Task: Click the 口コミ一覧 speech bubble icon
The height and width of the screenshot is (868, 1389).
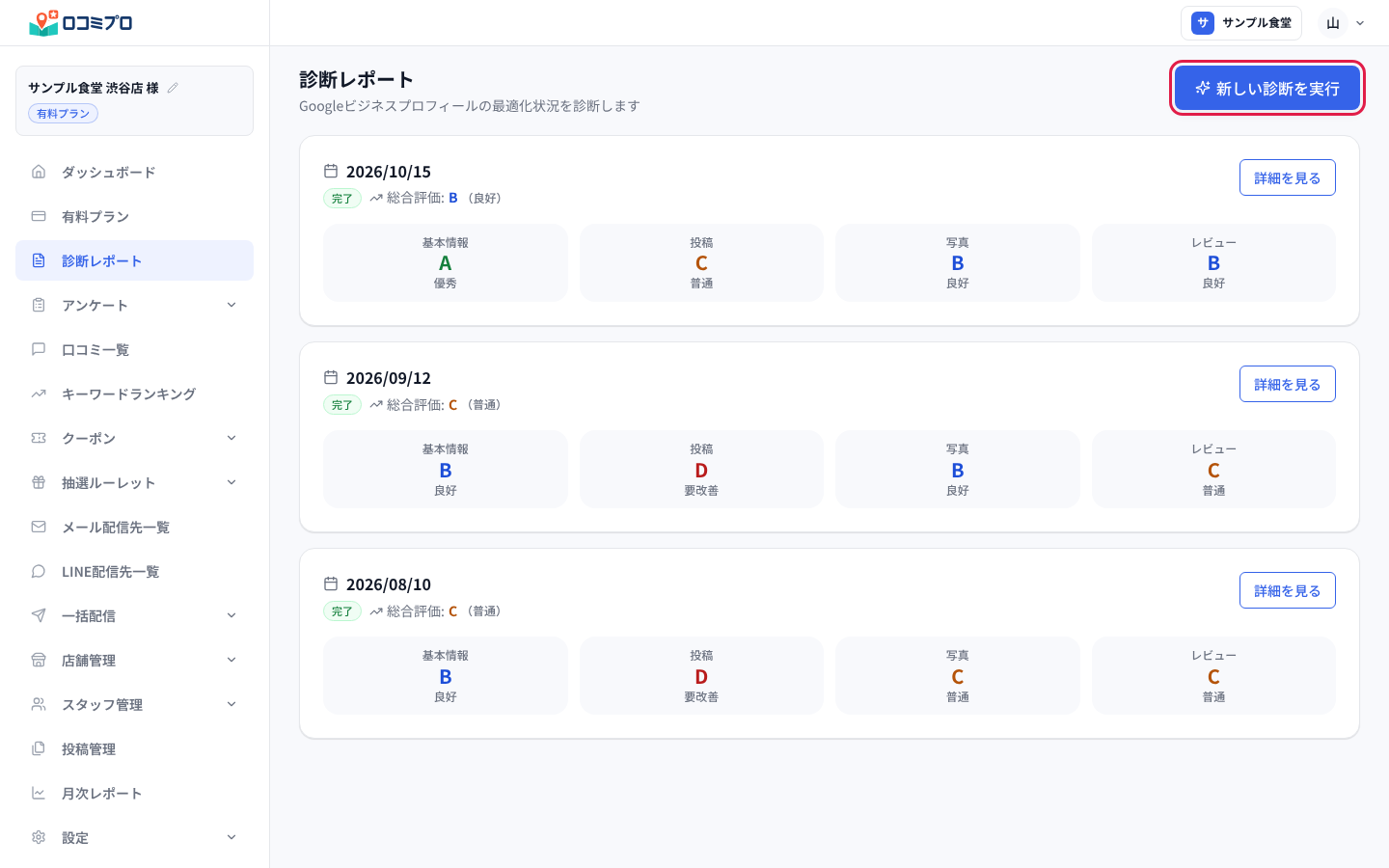Action: [39, 349]
